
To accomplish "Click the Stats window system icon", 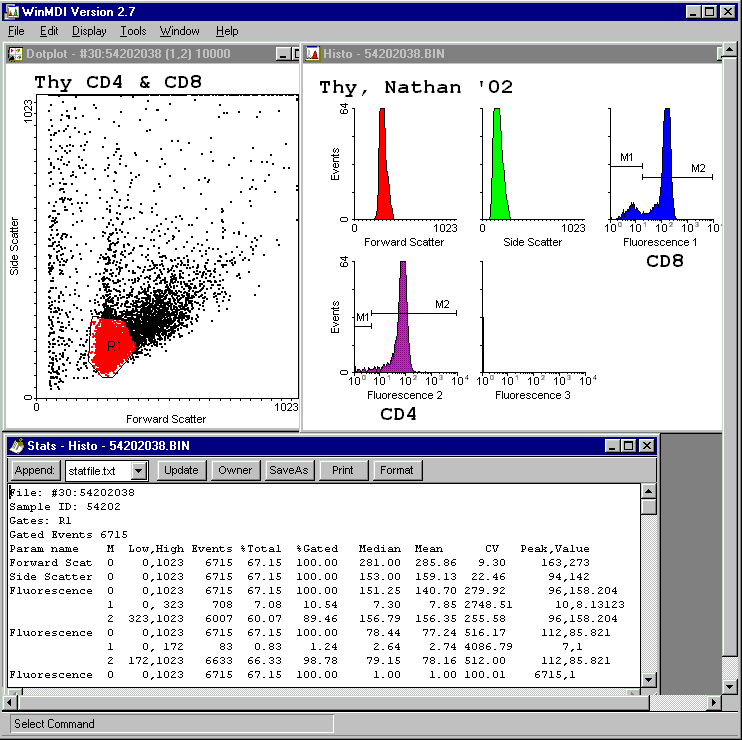I will [16, 445].
